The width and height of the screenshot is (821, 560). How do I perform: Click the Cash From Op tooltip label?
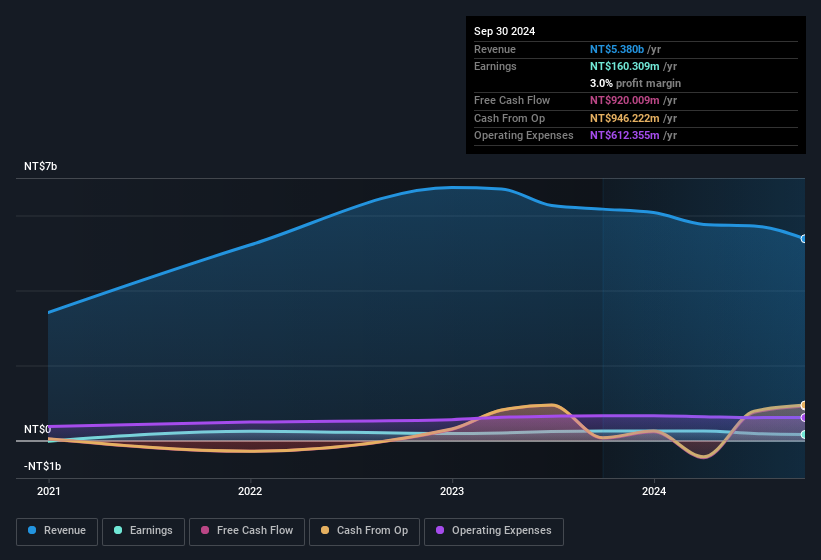pos(509,118)
